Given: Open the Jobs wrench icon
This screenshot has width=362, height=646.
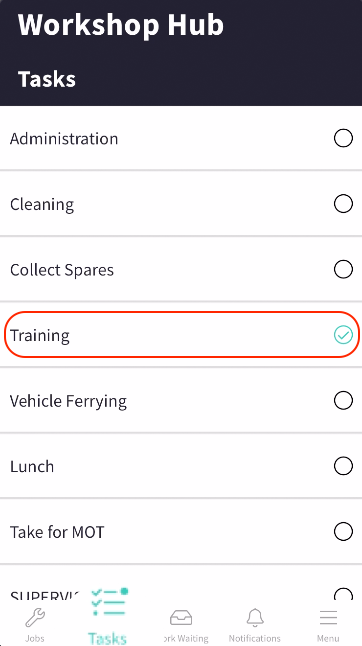Looking at the screenshot, I should [x=35, y=618].
